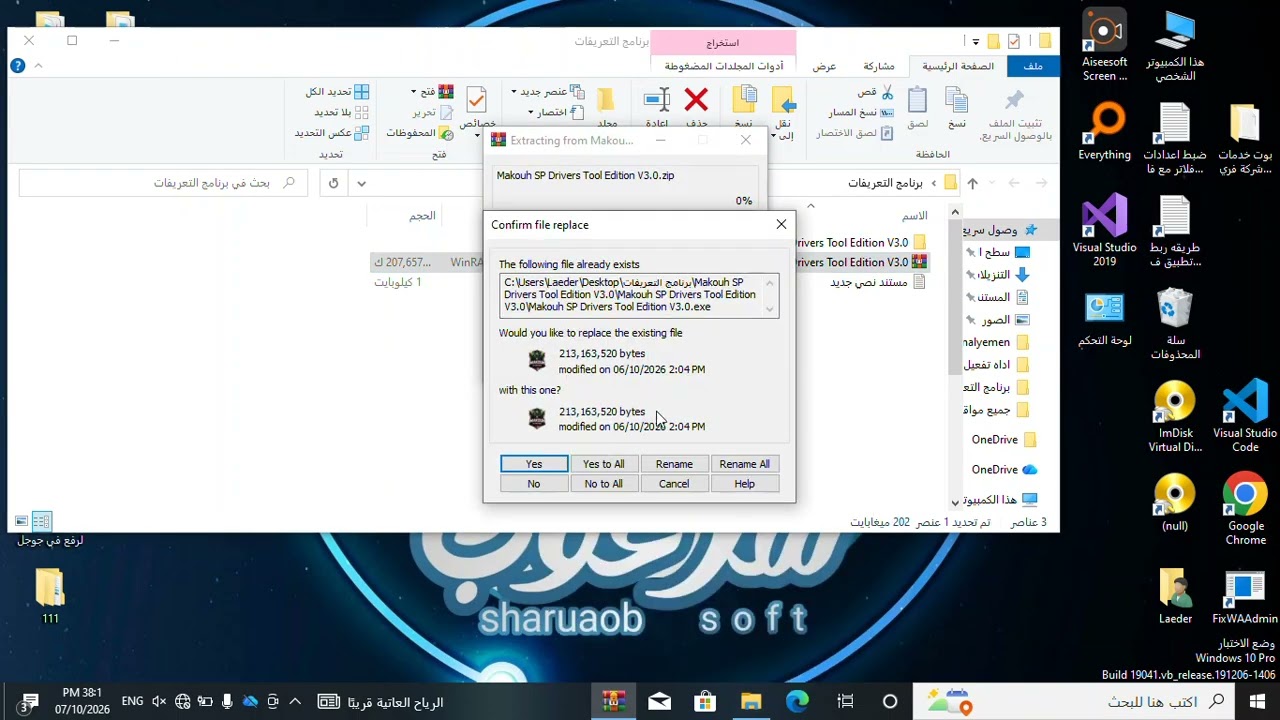The height and width of the screenshot is (720, 1280).
Task: Open OneDrive cloud entry in navigation pane
Action: point(1004,469)
